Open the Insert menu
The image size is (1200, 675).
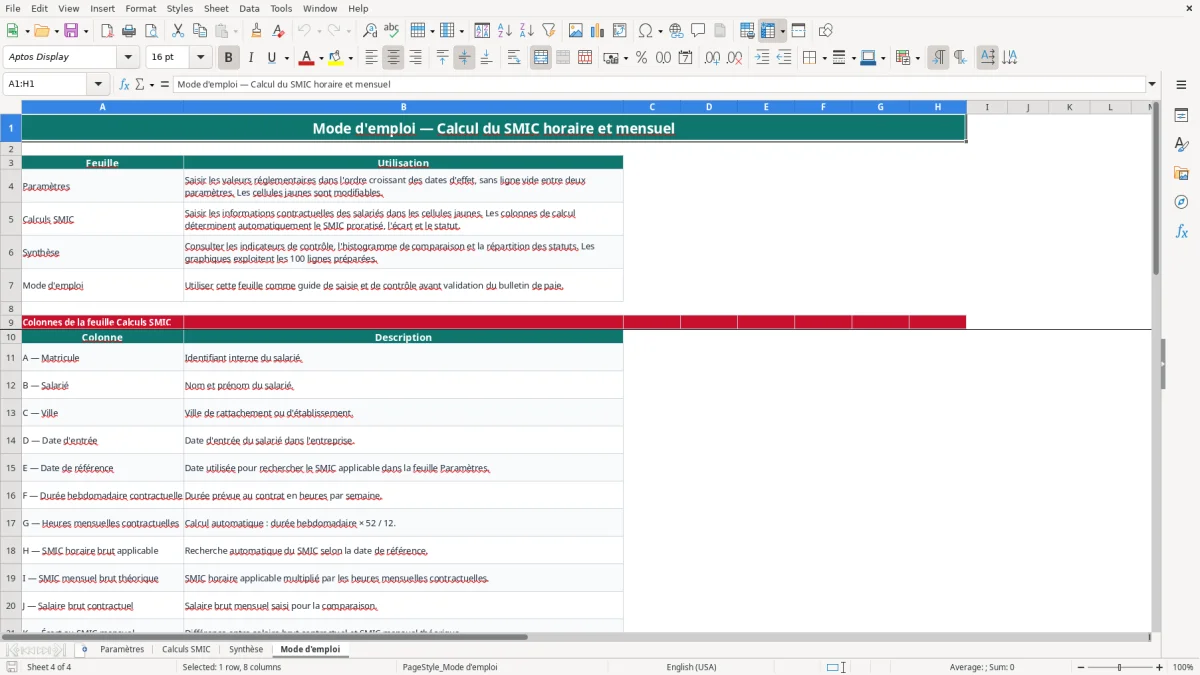coord(102,8)
